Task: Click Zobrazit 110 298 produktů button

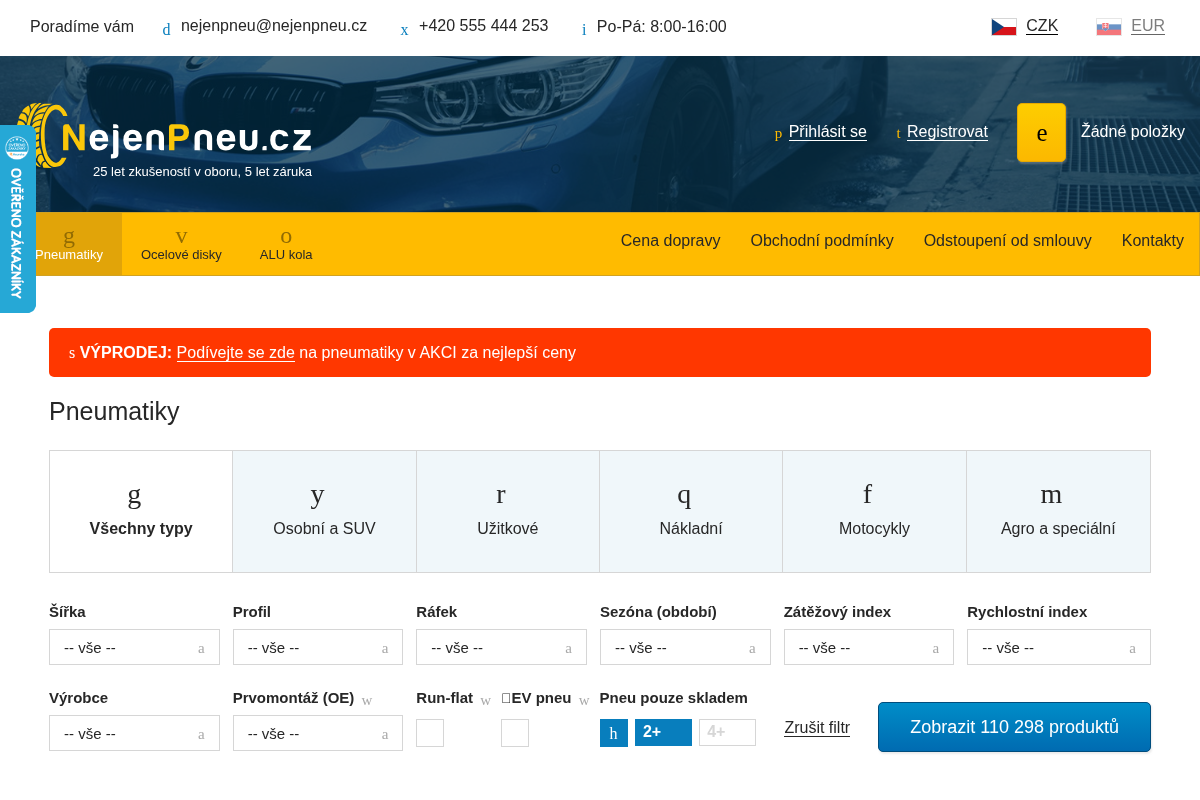Action: [1014, 727]
